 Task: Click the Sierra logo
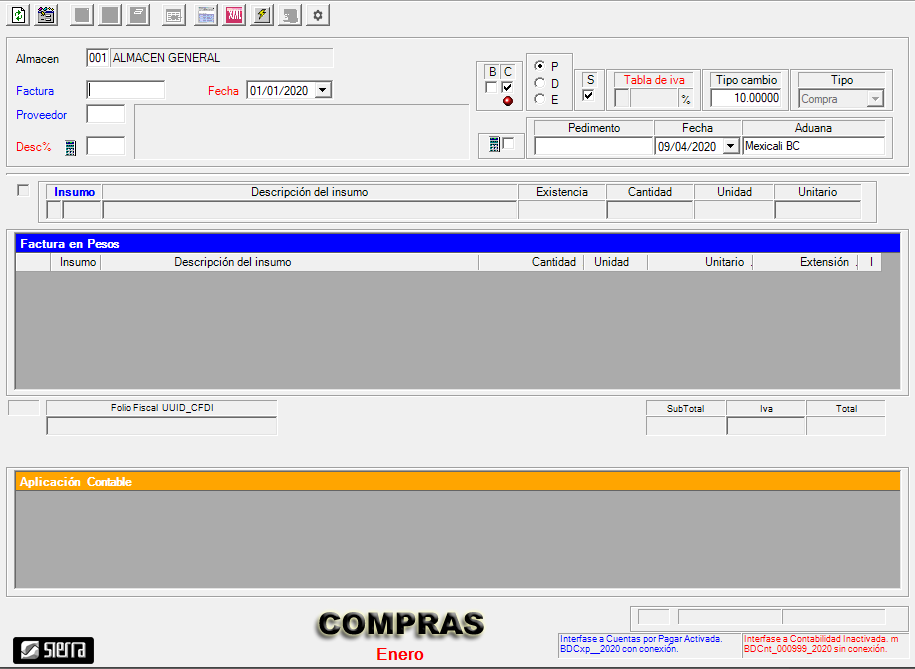53,650
